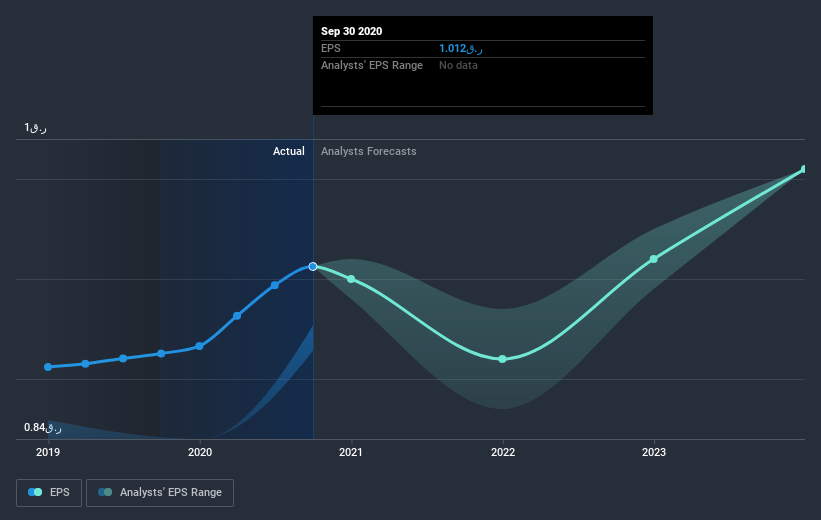The height and width of the screenshot is (520, 821).
Task: Select the EPS data point at 2019
Action: (48, 367)
